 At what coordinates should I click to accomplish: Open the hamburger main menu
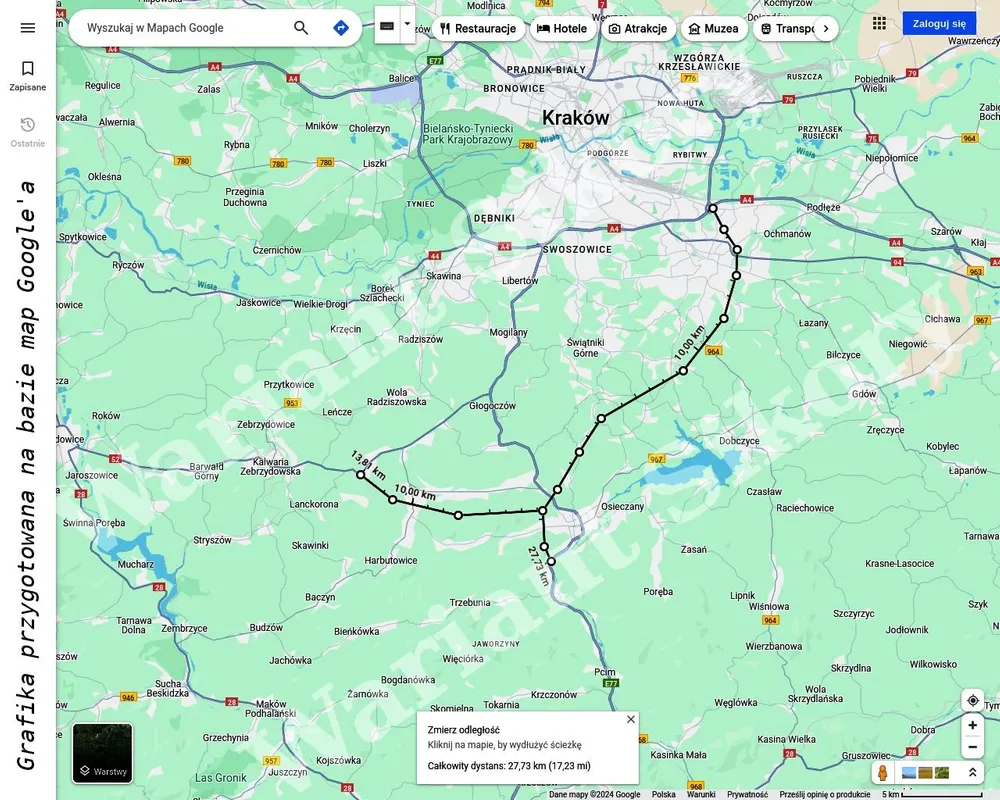27,28
